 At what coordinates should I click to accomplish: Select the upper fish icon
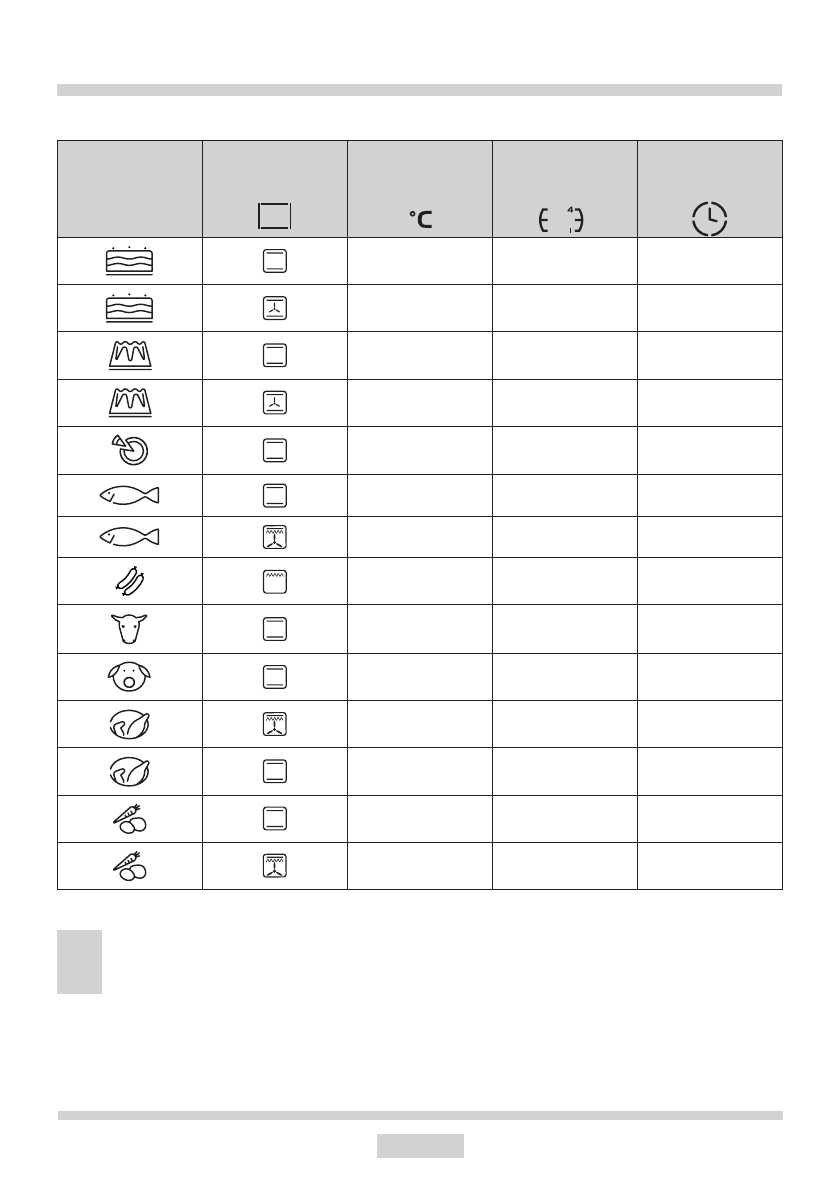tap(130, 494)
